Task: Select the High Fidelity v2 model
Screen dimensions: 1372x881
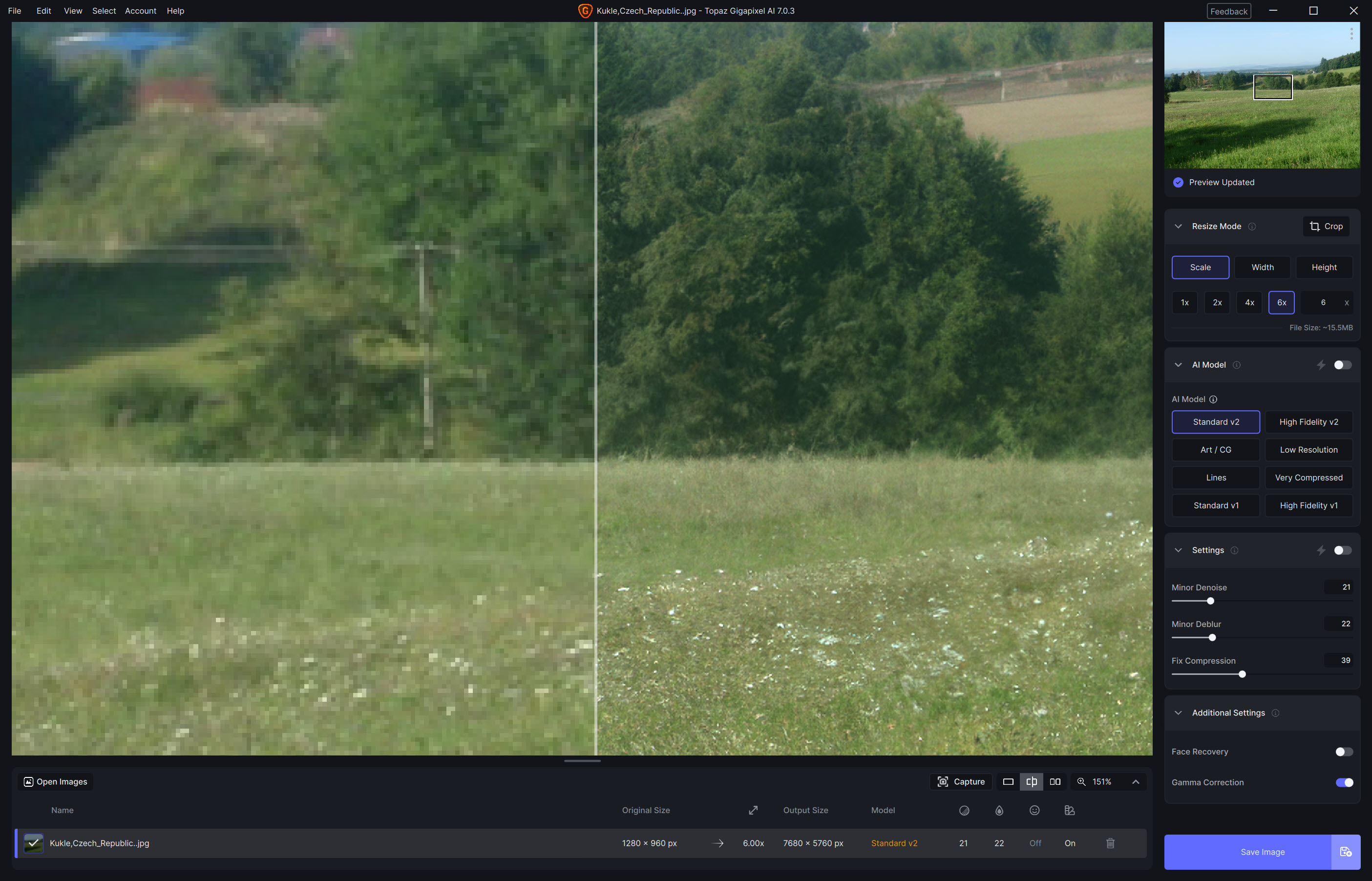Action: pyautogui.click(x=1308, y=422)
